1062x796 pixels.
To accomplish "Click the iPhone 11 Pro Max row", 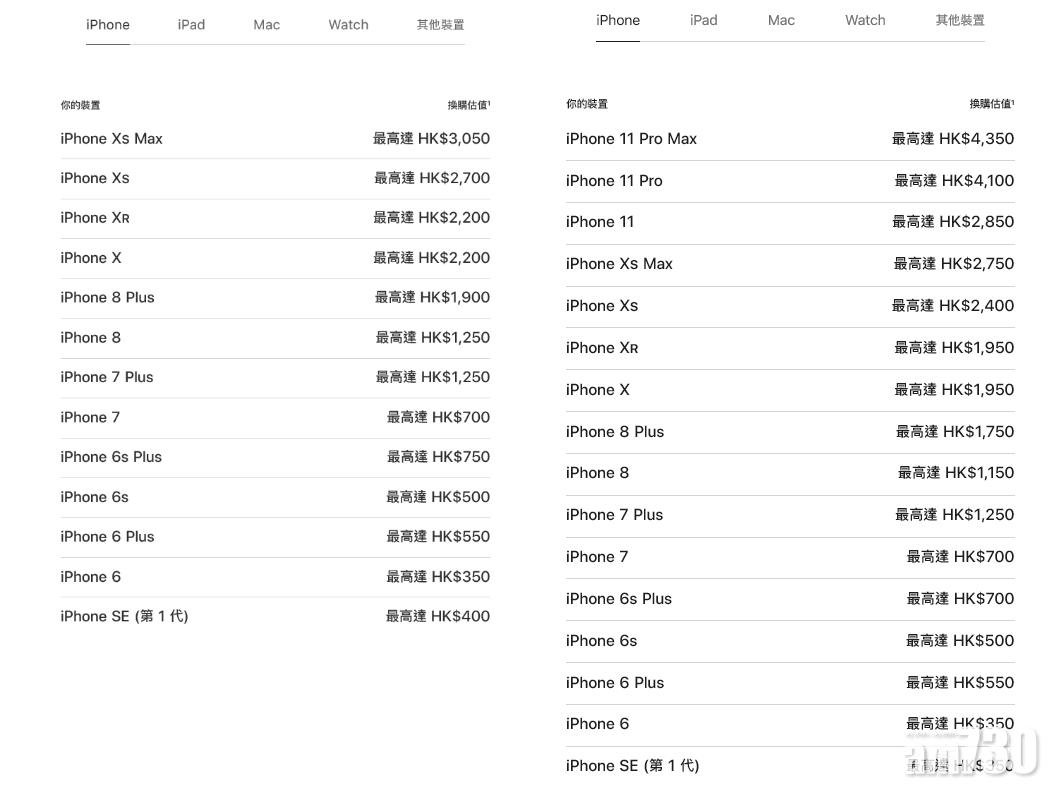I will point(631,139).
